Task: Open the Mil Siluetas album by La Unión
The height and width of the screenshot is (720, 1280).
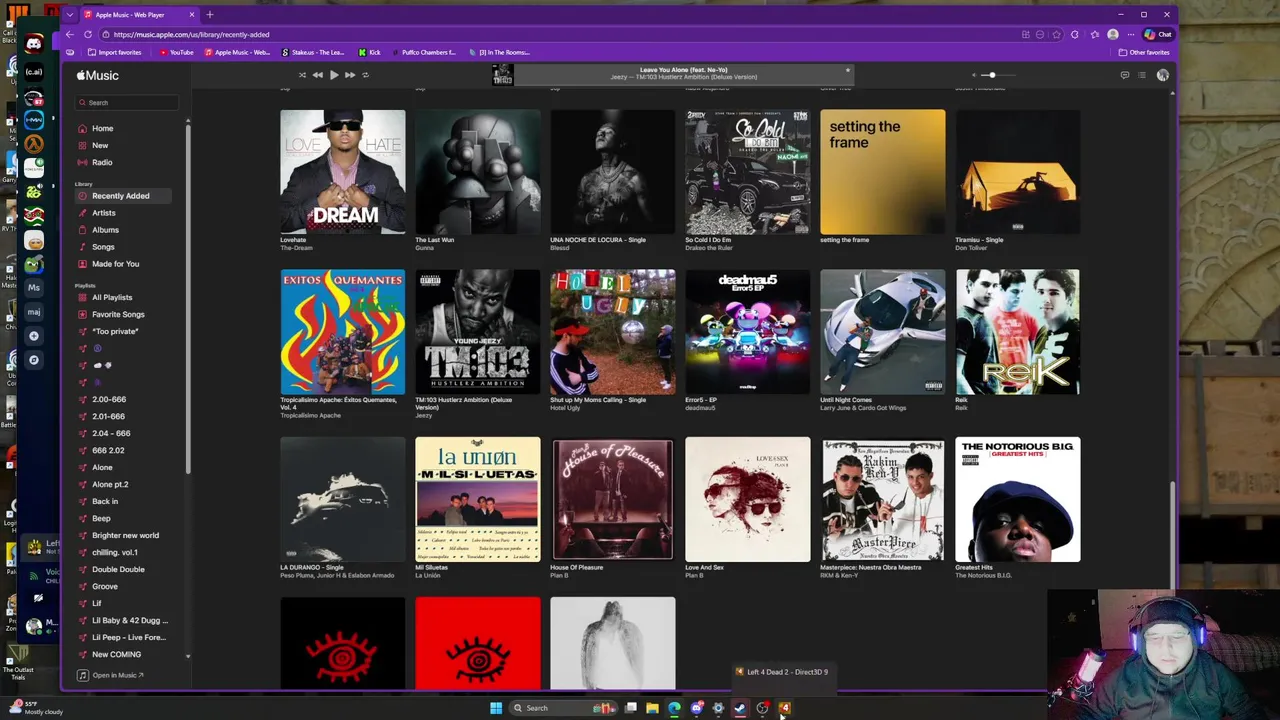Action: coord(478,499)
